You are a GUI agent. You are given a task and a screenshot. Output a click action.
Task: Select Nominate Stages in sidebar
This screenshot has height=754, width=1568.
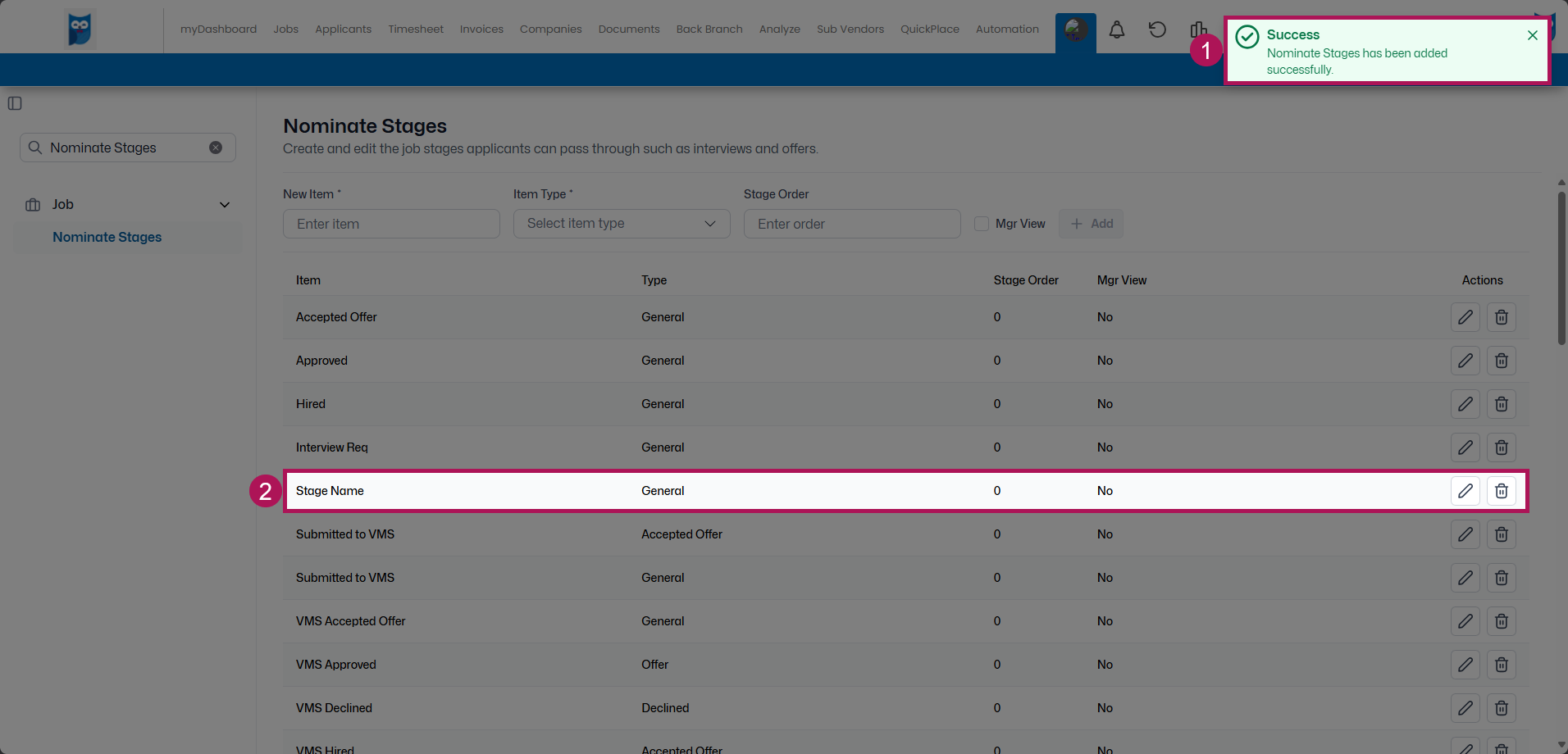point(107,238)
